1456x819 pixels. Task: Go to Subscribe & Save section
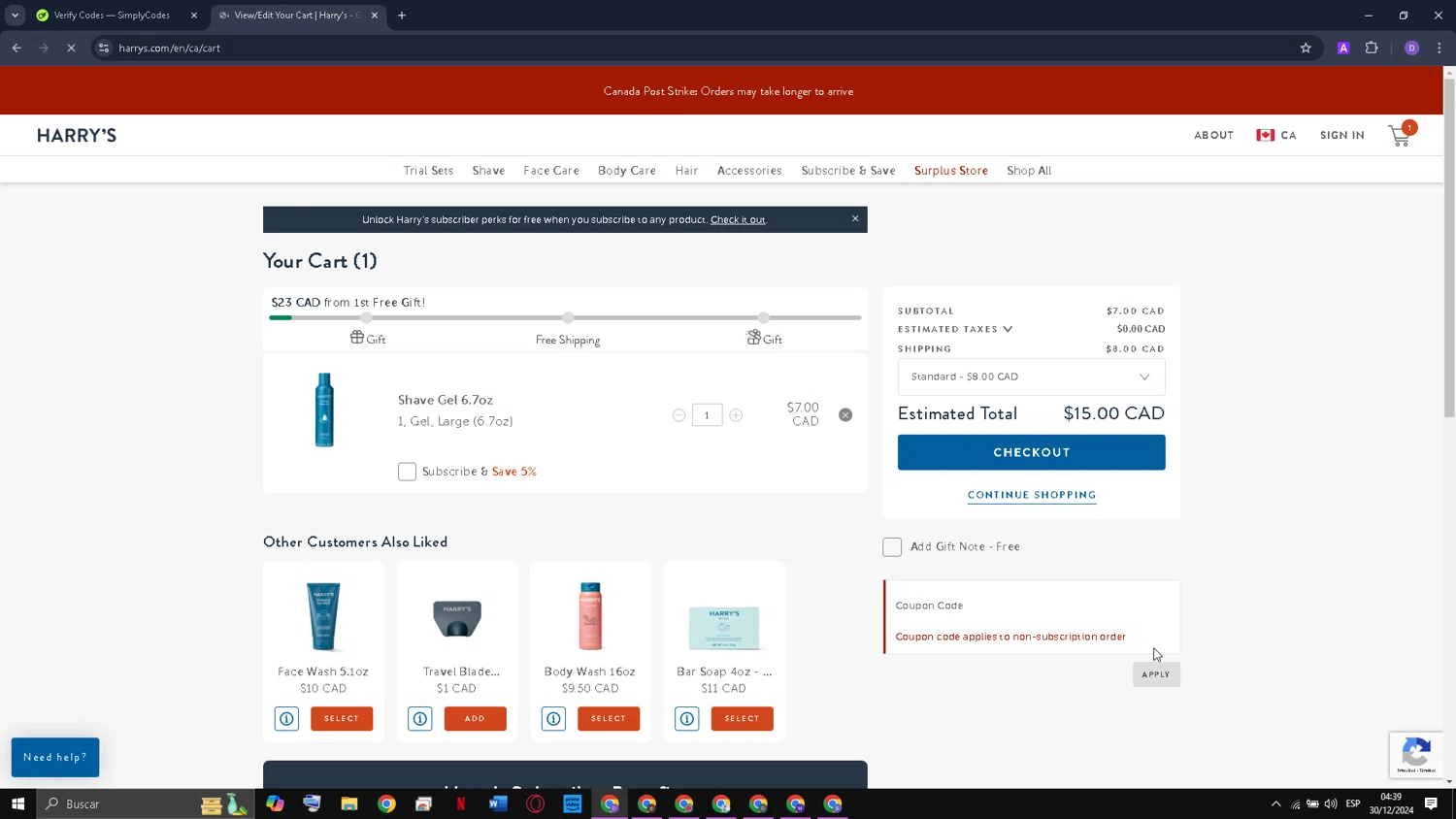point(848,170)
